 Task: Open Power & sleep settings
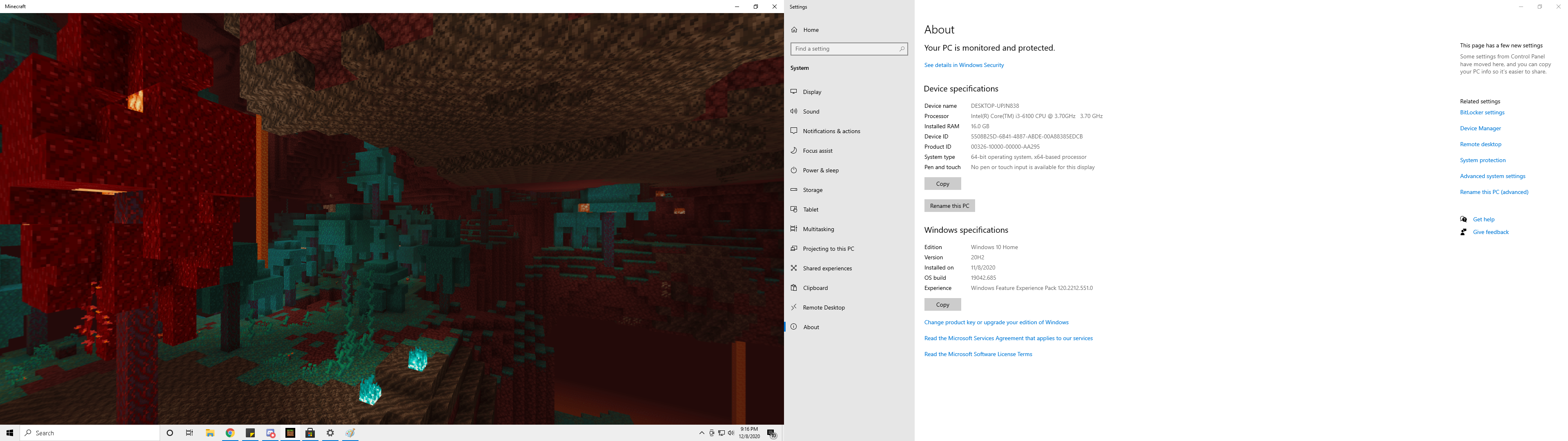(820, 171)
